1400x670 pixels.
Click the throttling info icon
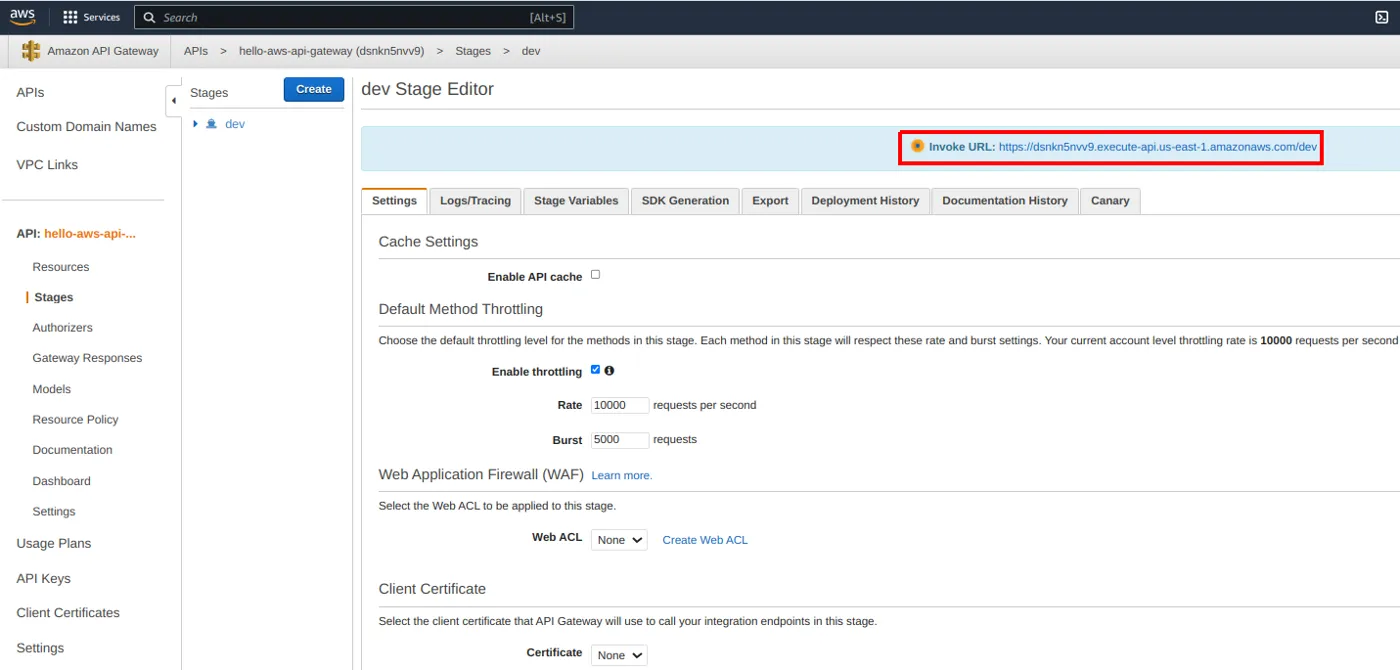609,370
